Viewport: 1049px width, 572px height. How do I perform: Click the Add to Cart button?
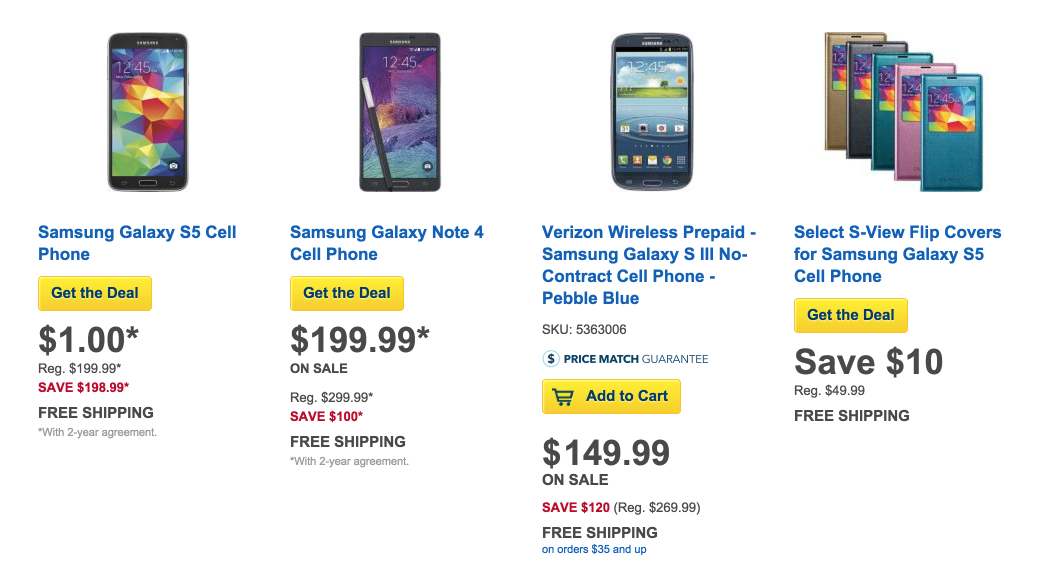point(626,396)
